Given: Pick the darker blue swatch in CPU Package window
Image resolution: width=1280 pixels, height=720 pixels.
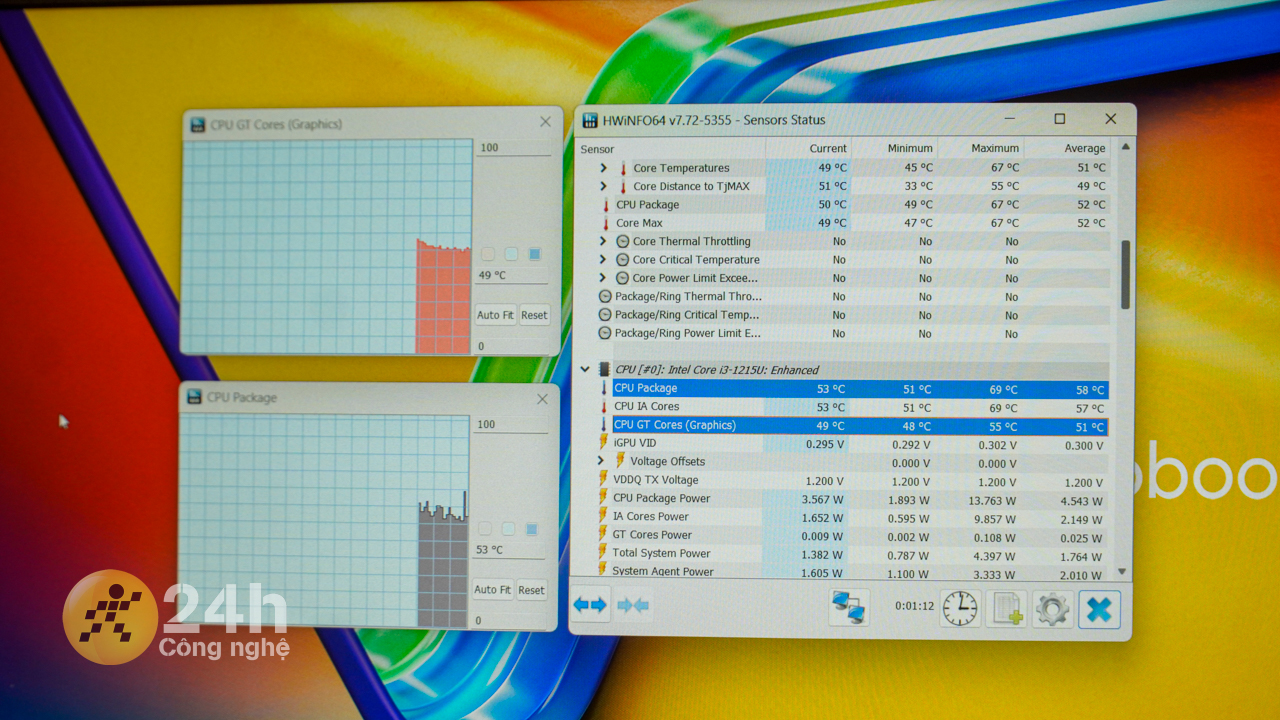Looking at the screenshot, I should pos(531,529).
